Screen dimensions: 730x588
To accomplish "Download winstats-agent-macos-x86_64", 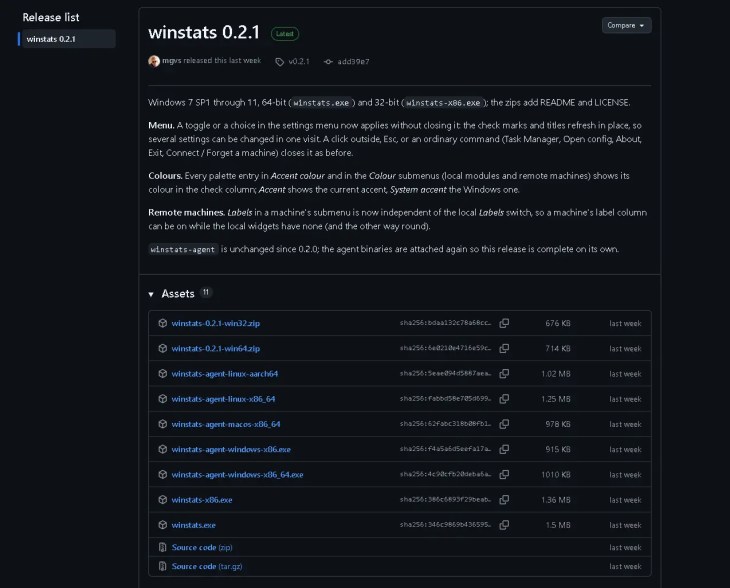I will pyautogui.click(x=226, y=424).
